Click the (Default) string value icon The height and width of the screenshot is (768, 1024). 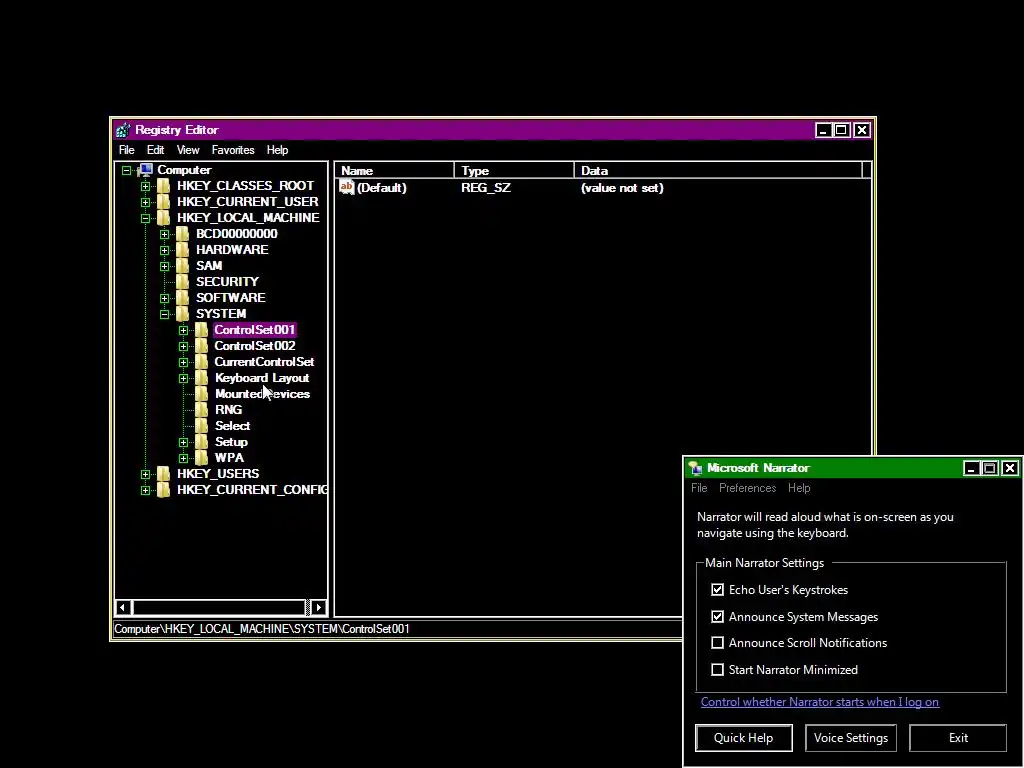[347, 187]
